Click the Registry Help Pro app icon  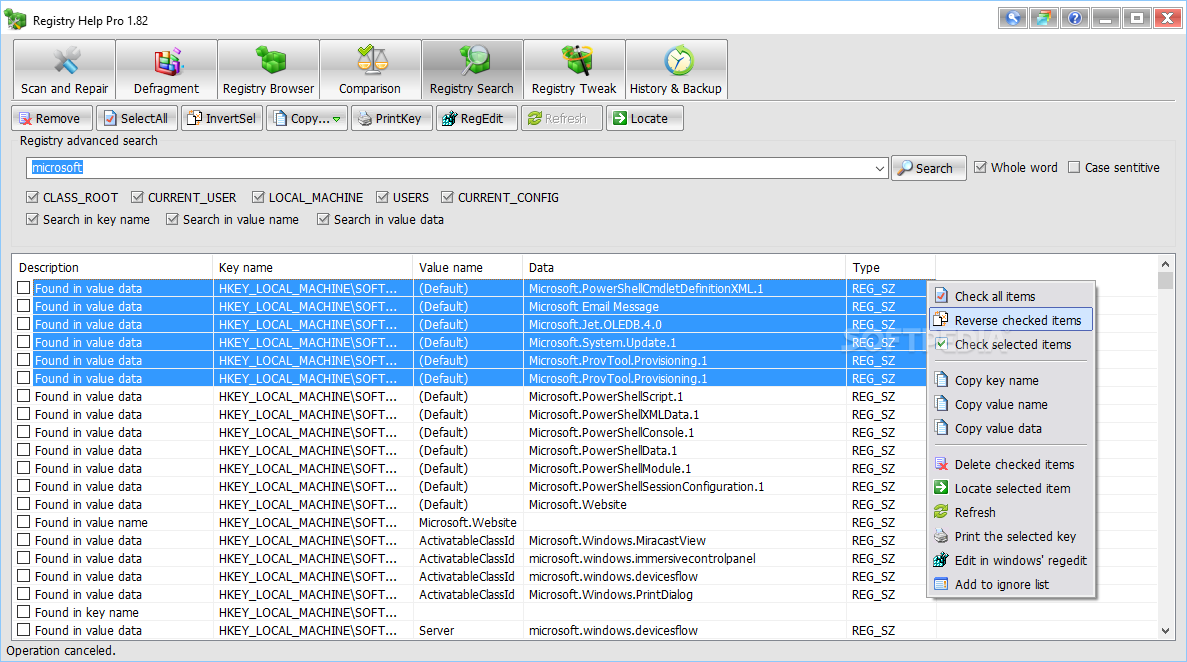point(15,20)
